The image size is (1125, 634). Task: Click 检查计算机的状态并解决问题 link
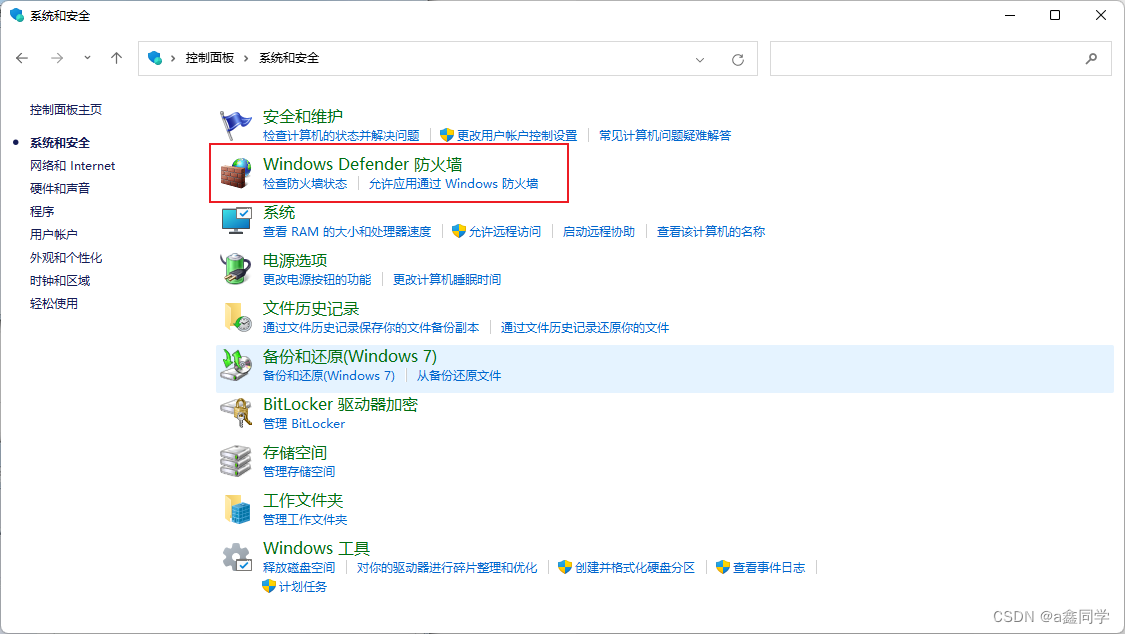[341, 136]
